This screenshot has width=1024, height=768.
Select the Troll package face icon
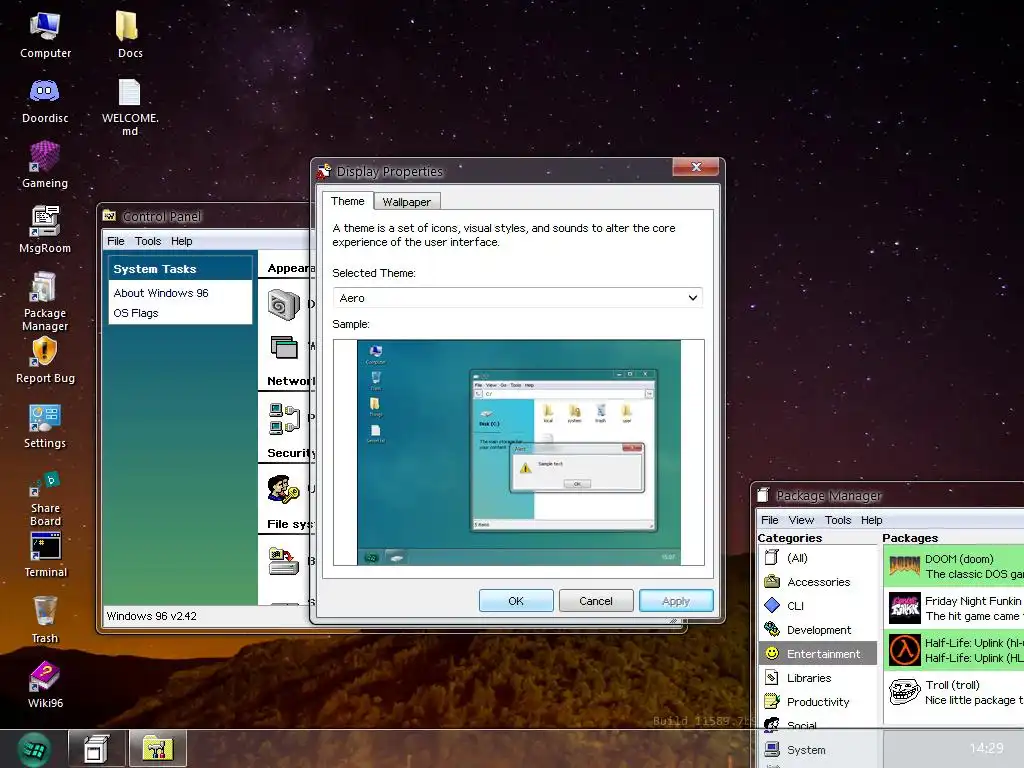tap(904, 692)
